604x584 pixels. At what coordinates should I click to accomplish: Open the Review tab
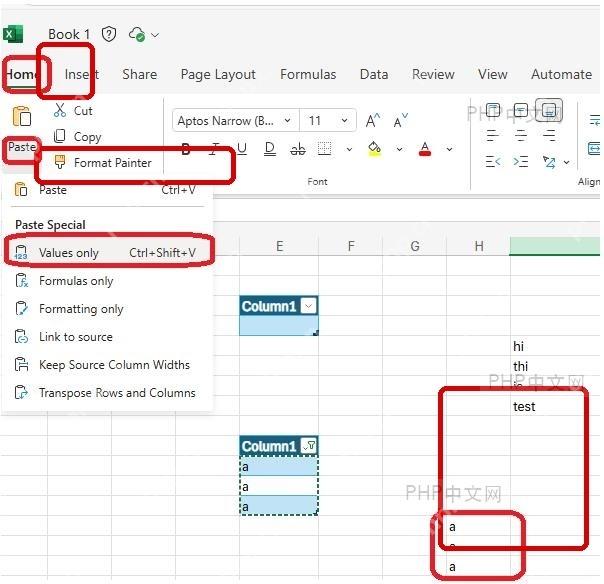pos(433,74)
